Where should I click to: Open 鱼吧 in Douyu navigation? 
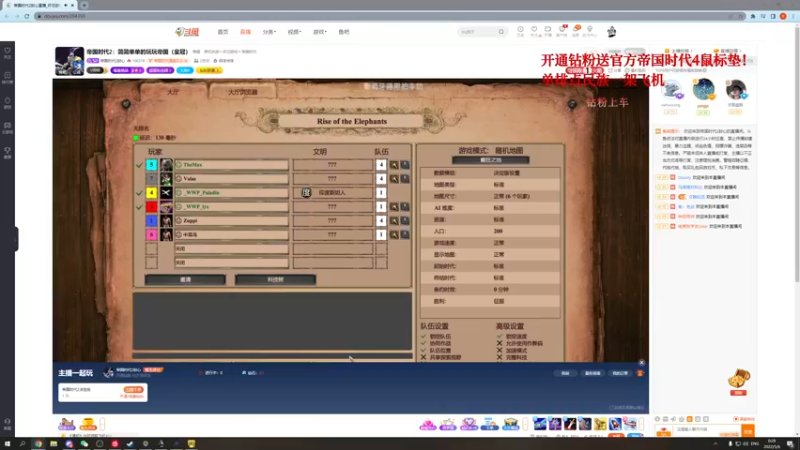point(344,32)
